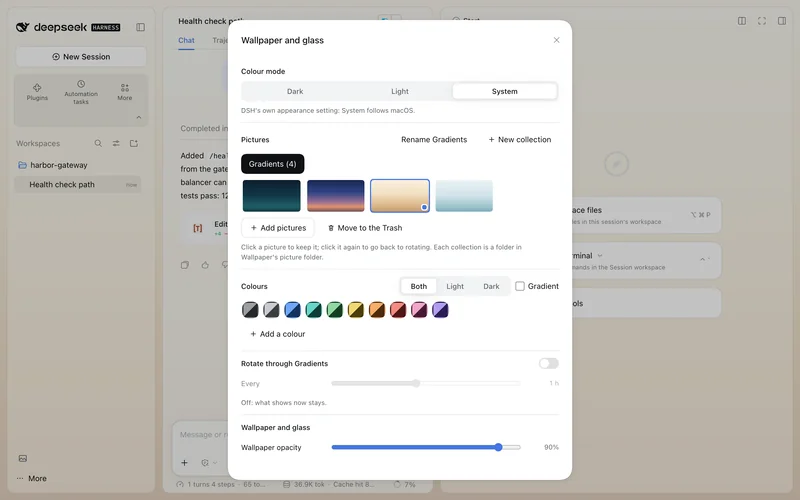Start a New Session
800x500 pixels.
coord(81,57)
